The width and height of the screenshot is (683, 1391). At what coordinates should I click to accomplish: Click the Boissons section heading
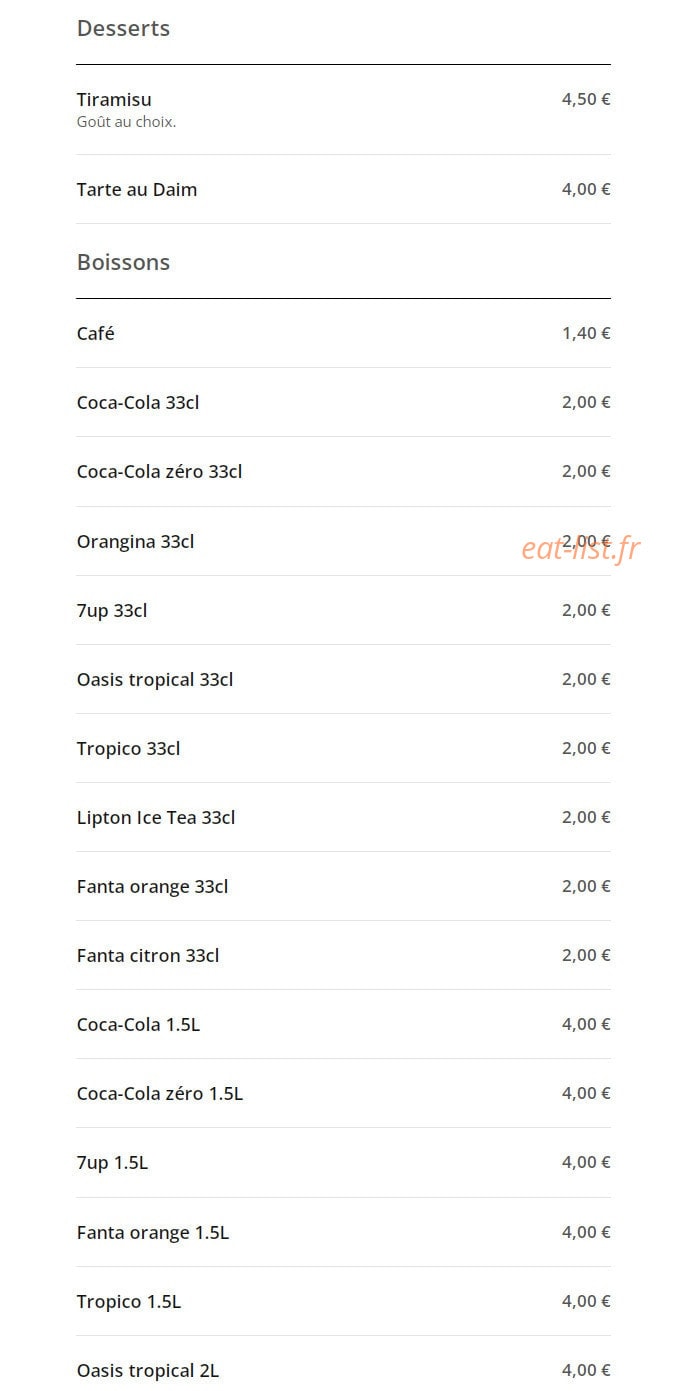click(123, 262)
